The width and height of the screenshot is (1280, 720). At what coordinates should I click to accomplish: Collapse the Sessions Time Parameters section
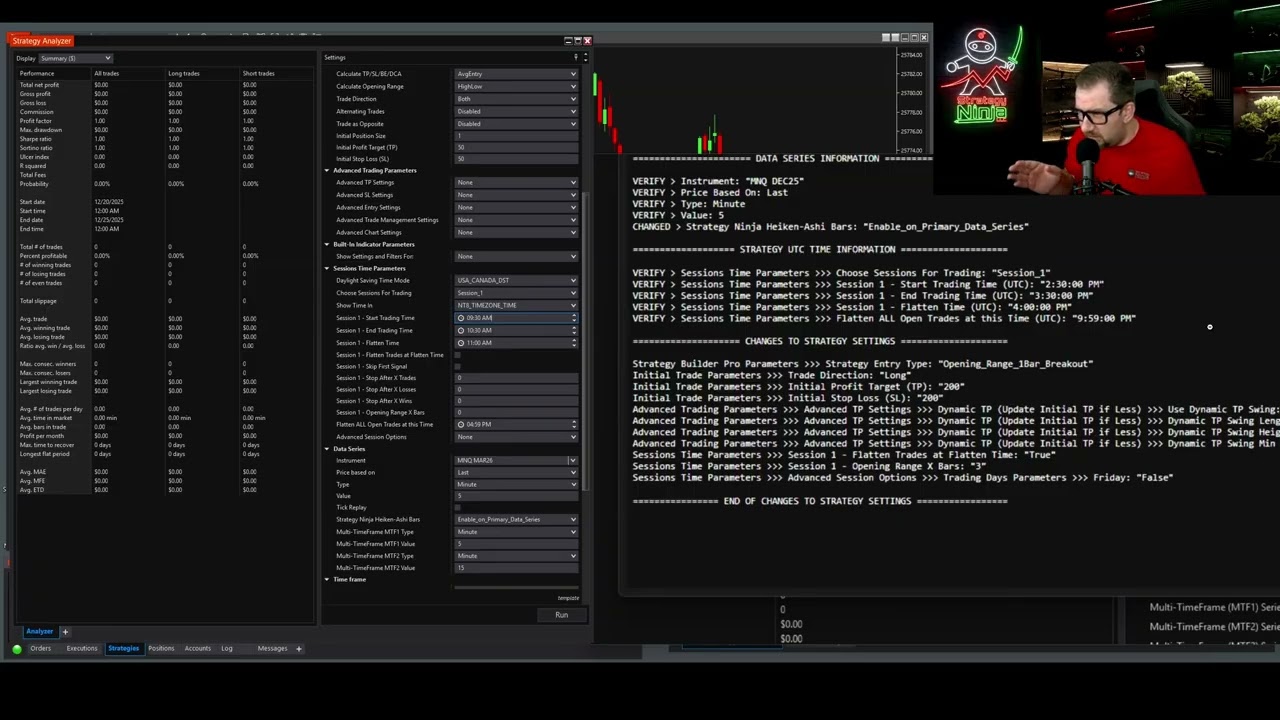tap(326, 268)
